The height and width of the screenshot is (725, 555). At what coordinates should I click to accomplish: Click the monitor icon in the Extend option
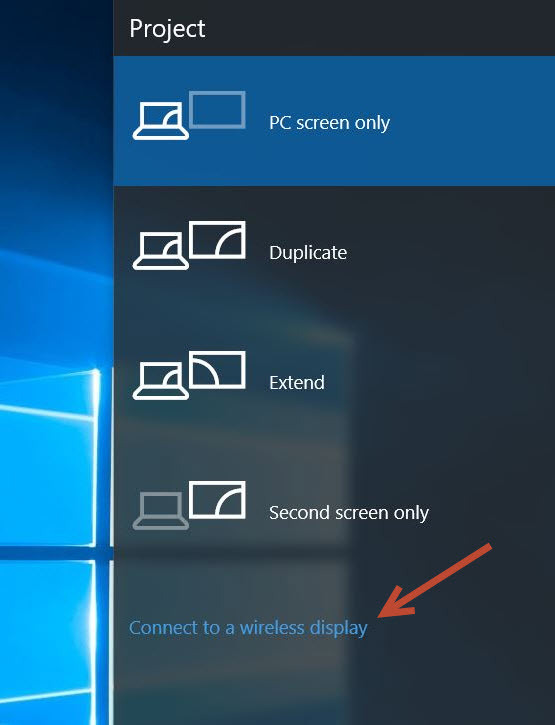coord(217,369)
